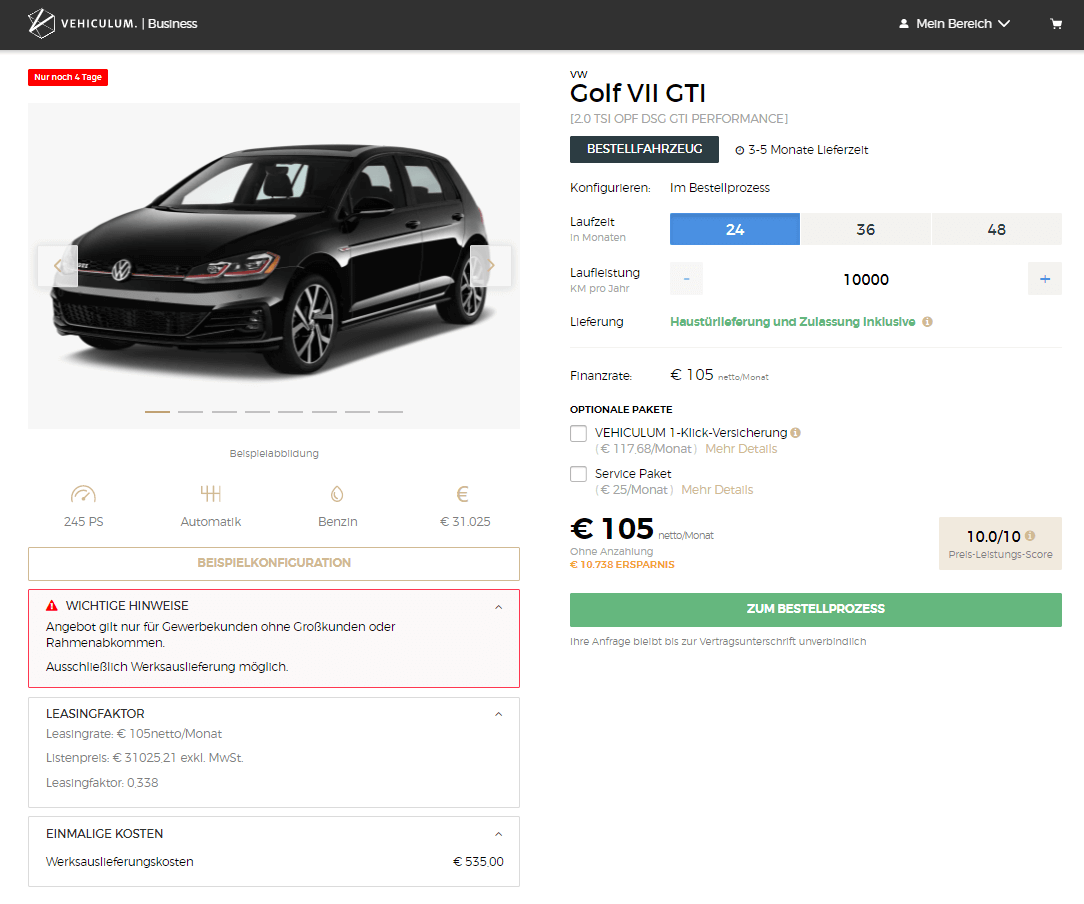Click the Werksauslieferungskosten row
1084x904 pixels.
[x=274, y=862]
